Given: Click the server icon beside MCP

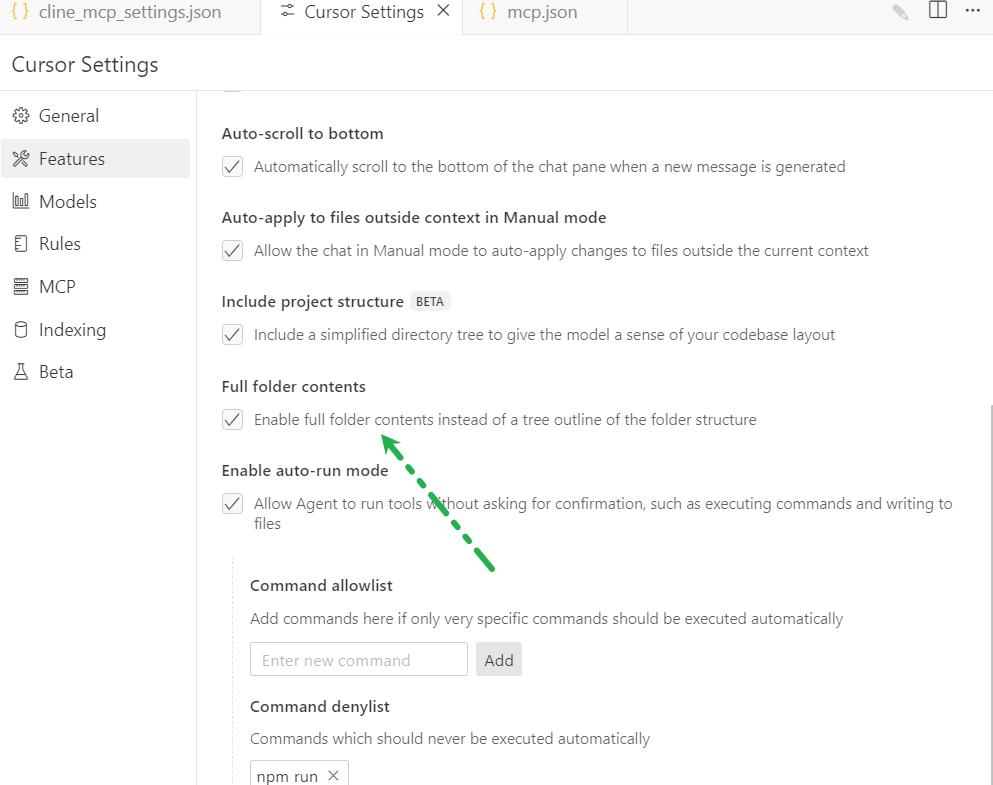Looking at the screenshot, I should click(x=20, y=287).
